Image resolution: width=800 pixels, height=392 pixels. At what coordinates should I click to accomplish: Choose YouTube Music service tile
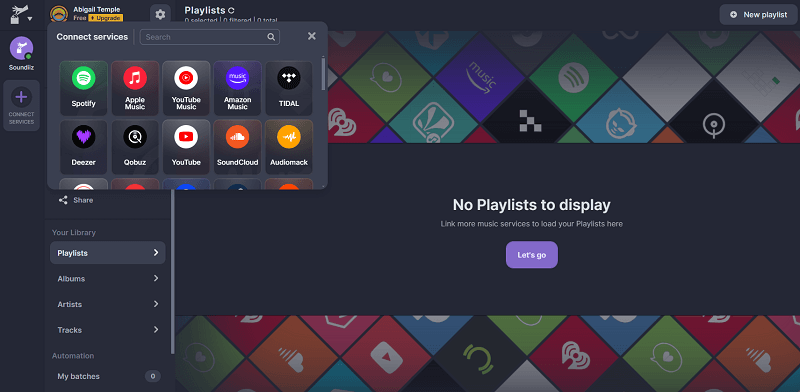click(x=186, y=88)
